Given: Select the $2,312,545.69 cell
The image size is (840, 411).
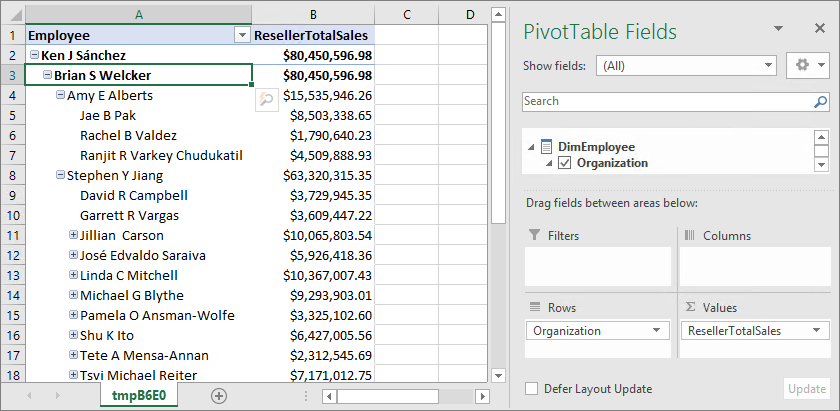Looking at the screenshot, I should point(313,355).
